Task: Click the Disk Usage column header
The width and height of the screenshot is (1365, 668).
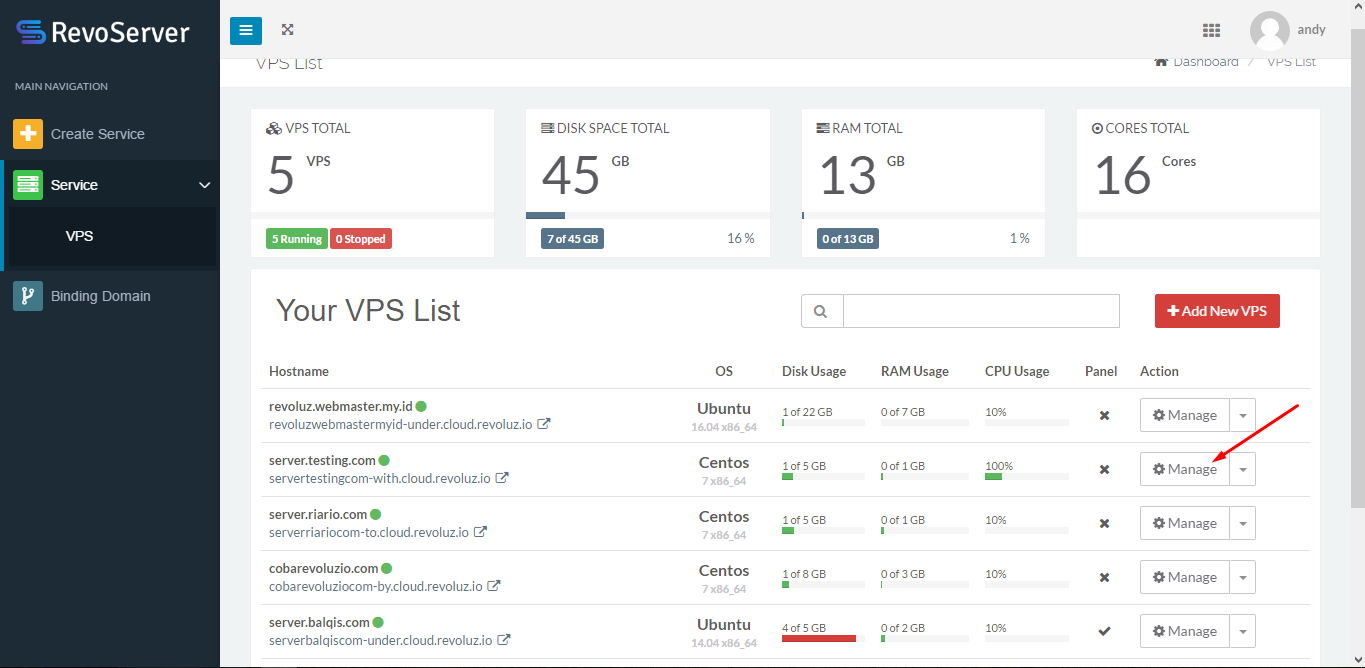Action: tap(814, 371)
